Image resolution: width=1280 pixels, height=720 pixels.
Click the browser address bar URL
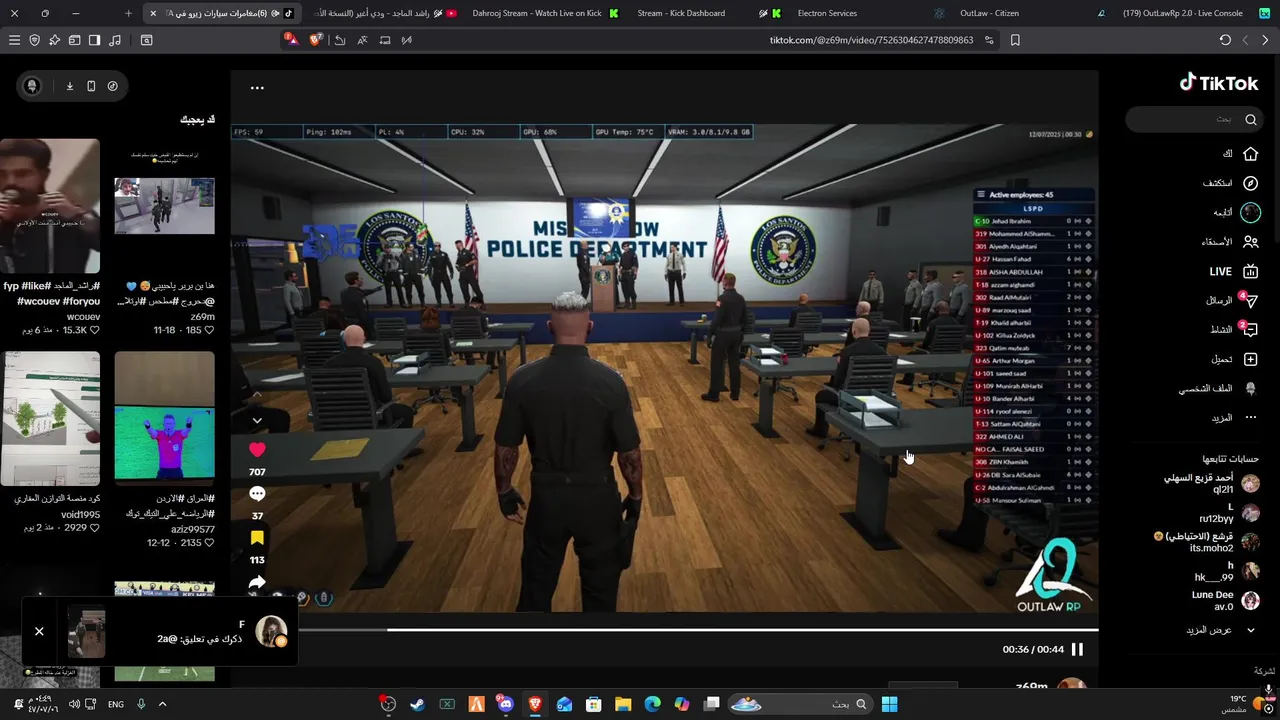point(871,40)
